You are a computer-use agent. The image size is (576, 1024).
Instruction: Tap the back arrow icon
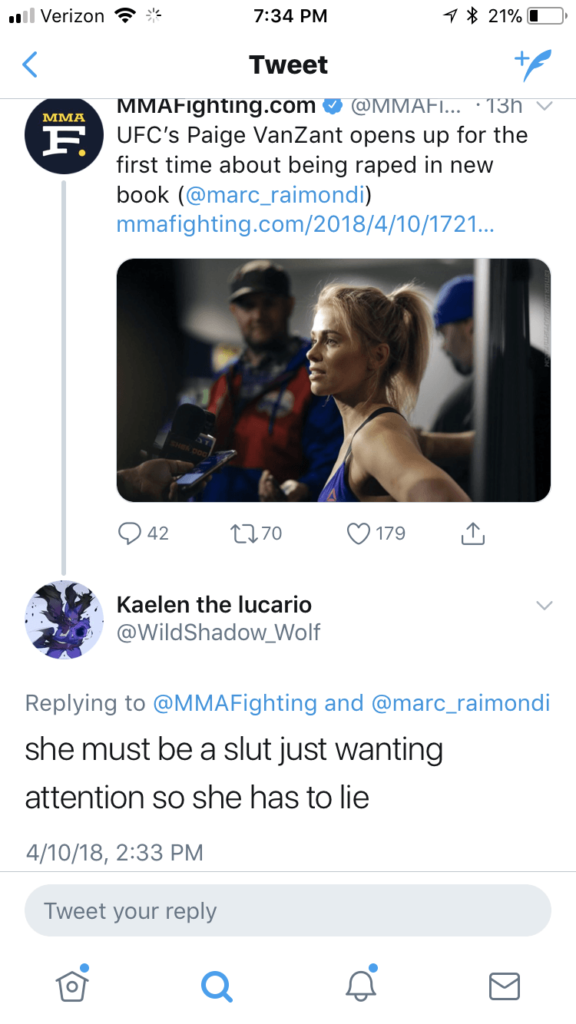(30, 65)
